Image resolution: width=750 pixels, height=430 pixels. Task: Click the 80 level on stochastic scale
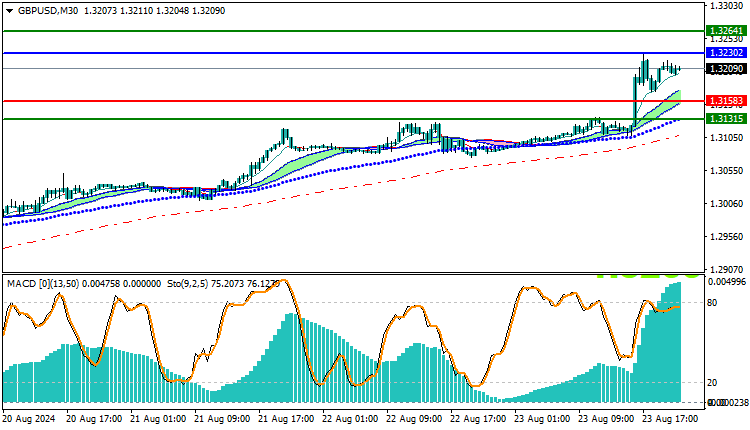[712, 303]
